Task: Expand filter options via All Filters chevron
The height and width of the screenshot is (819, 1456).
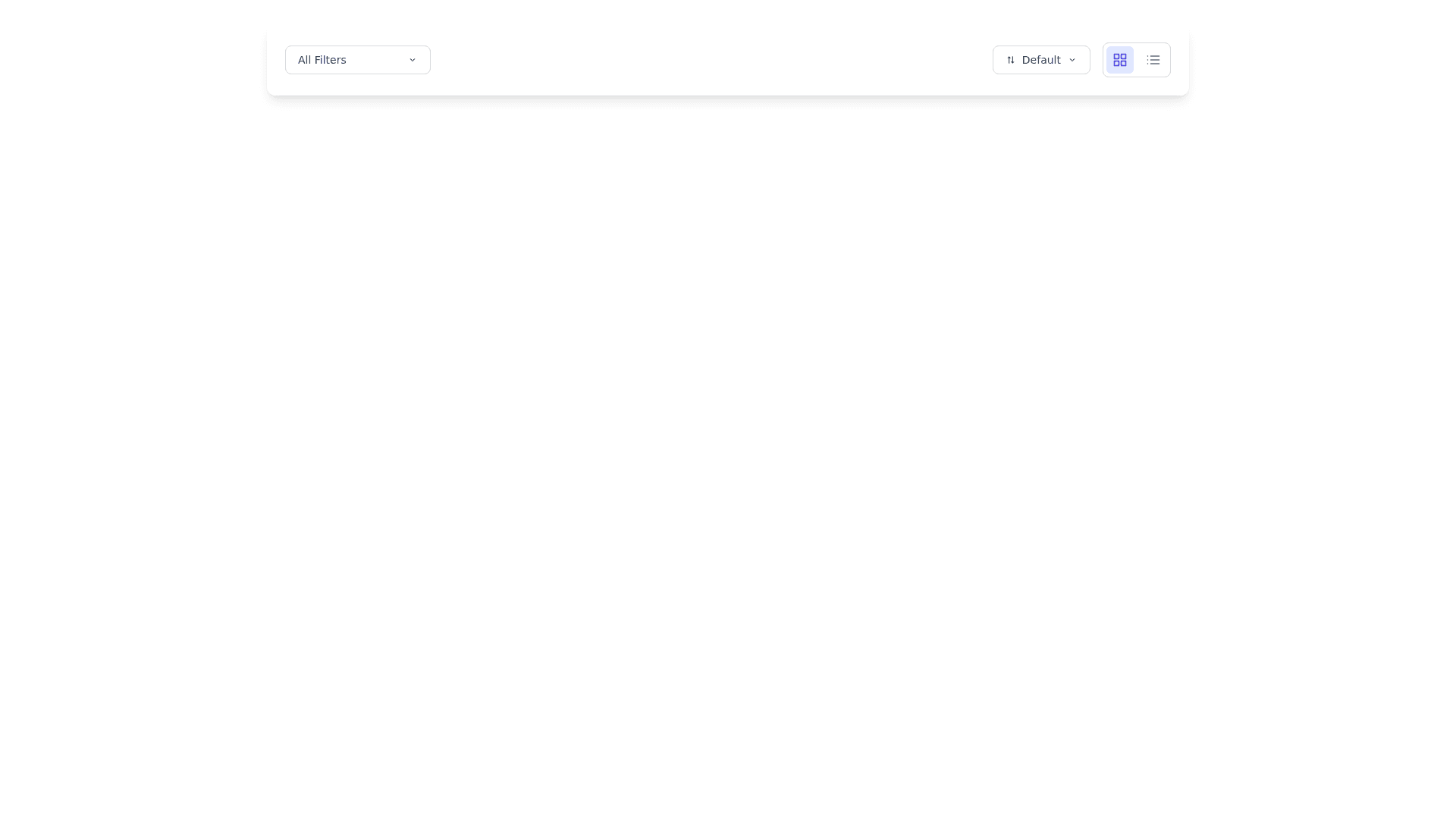Action: pos(412,60)
